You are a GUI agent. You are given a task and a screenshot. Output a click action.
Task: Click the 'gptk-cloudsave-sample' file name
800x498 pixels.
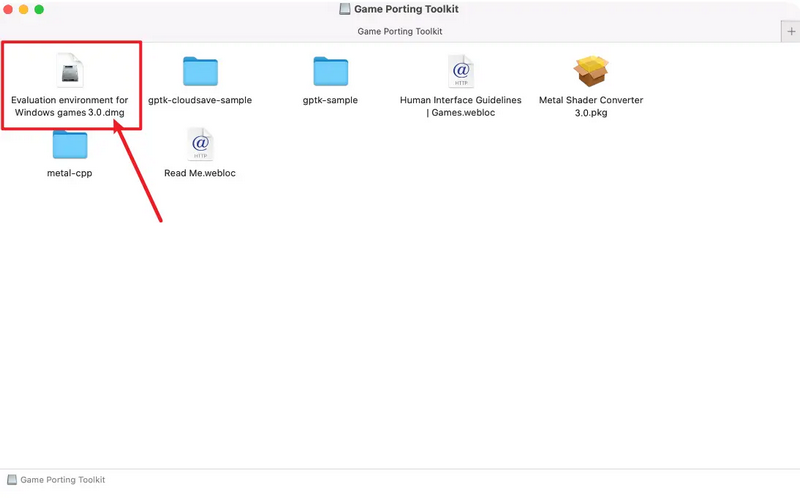point(200,100)
